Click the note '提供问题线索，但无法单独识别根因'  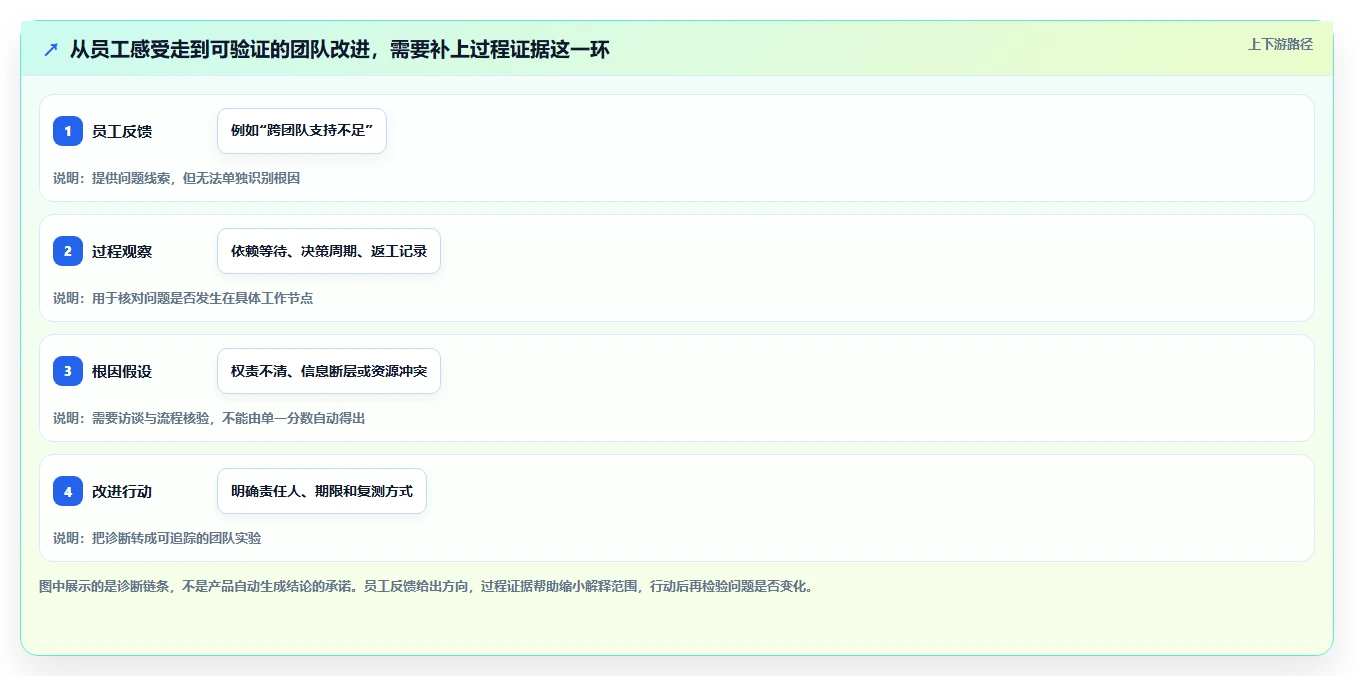pyautogui.click(x=196, y=178)
